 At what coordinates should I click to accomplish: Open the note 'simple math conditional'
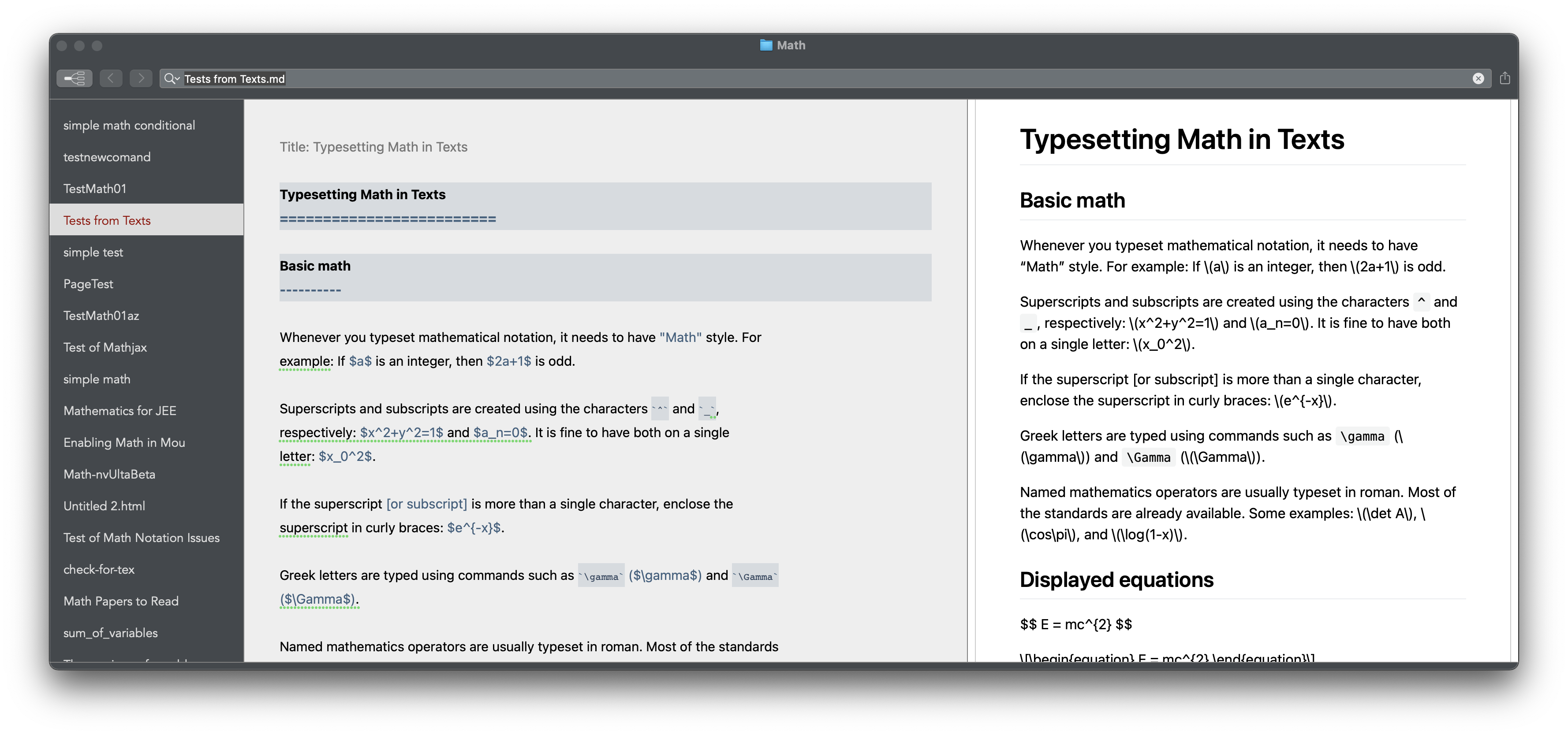(129, 125)
